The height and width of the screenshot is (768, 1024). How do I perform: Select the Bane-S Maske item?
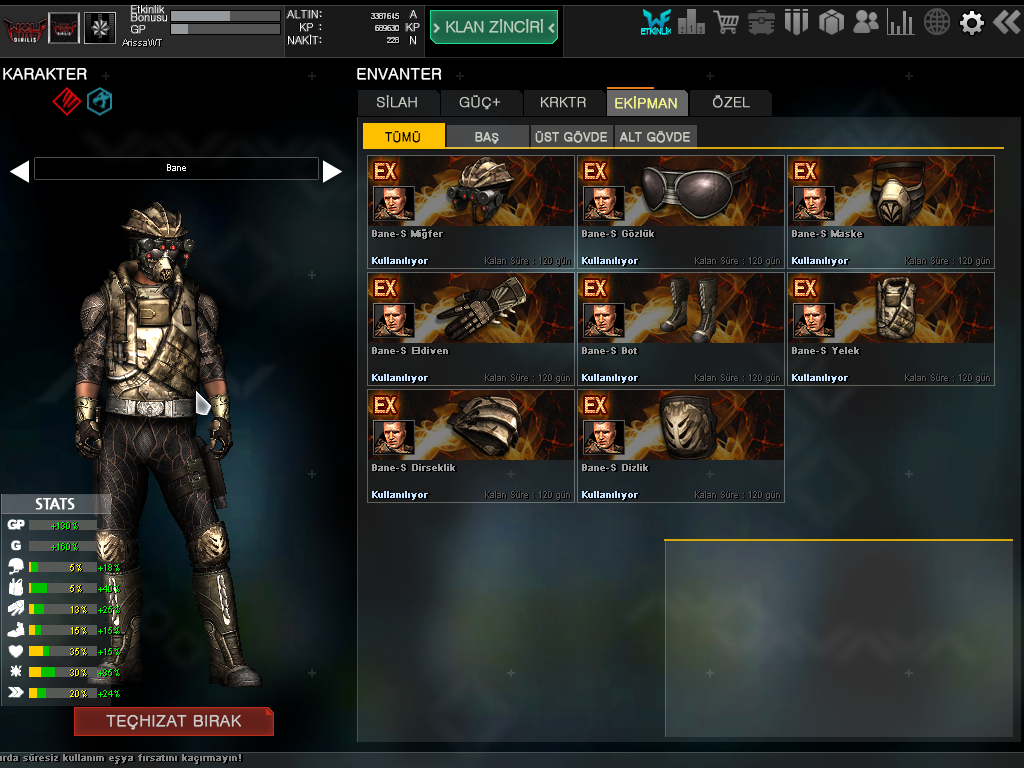pyautogui.click(x=891, y=212)
